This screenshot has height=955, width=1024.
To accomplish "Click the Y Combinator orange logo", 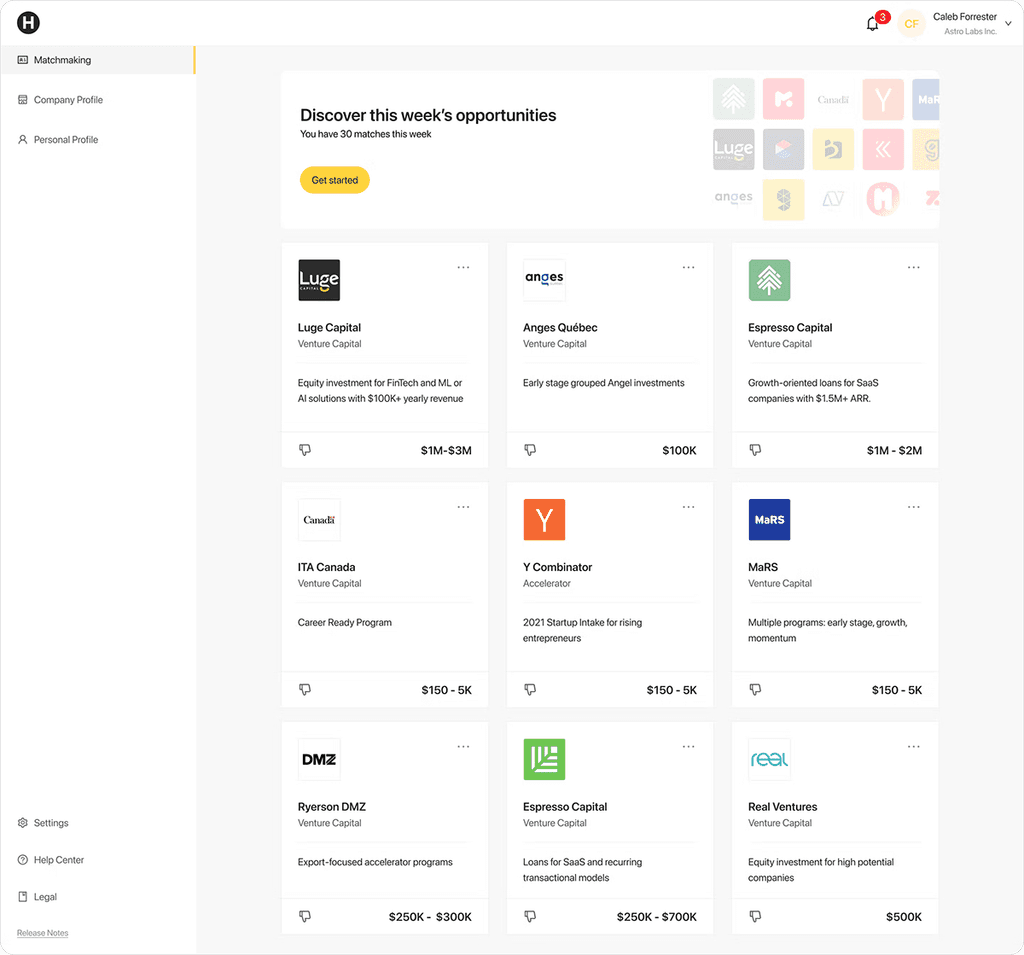I will coord(545,520).
